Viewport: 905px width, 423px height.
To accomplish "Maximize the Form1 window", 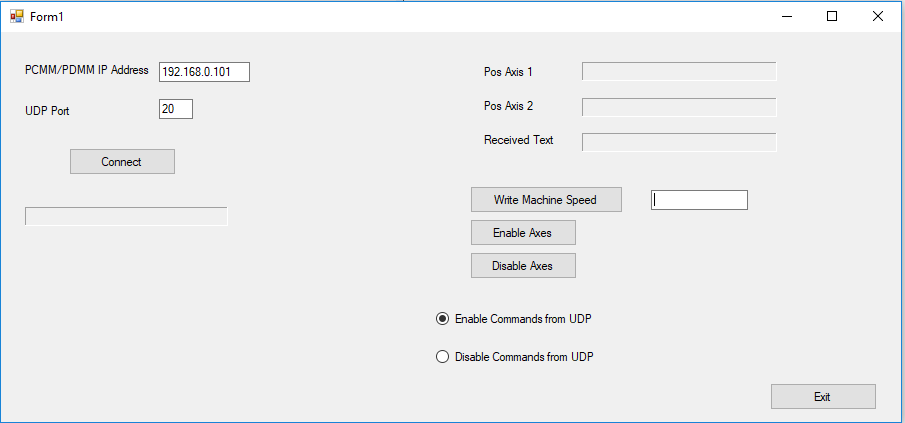I will (x=832, y=17).
